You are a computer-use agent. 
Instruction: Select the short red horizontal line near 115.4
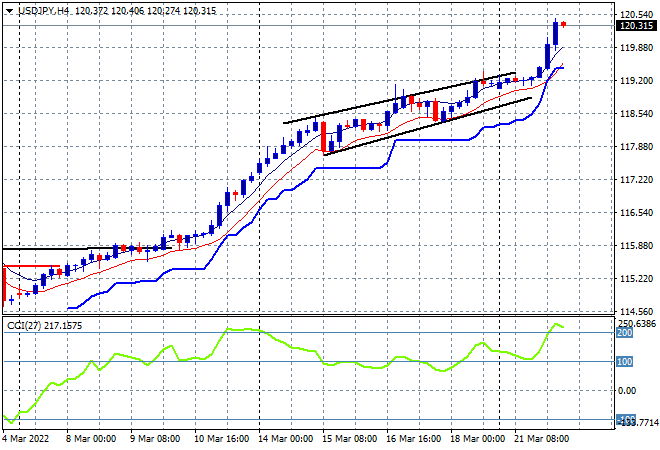pyautogui.click(x=32, y=266)
